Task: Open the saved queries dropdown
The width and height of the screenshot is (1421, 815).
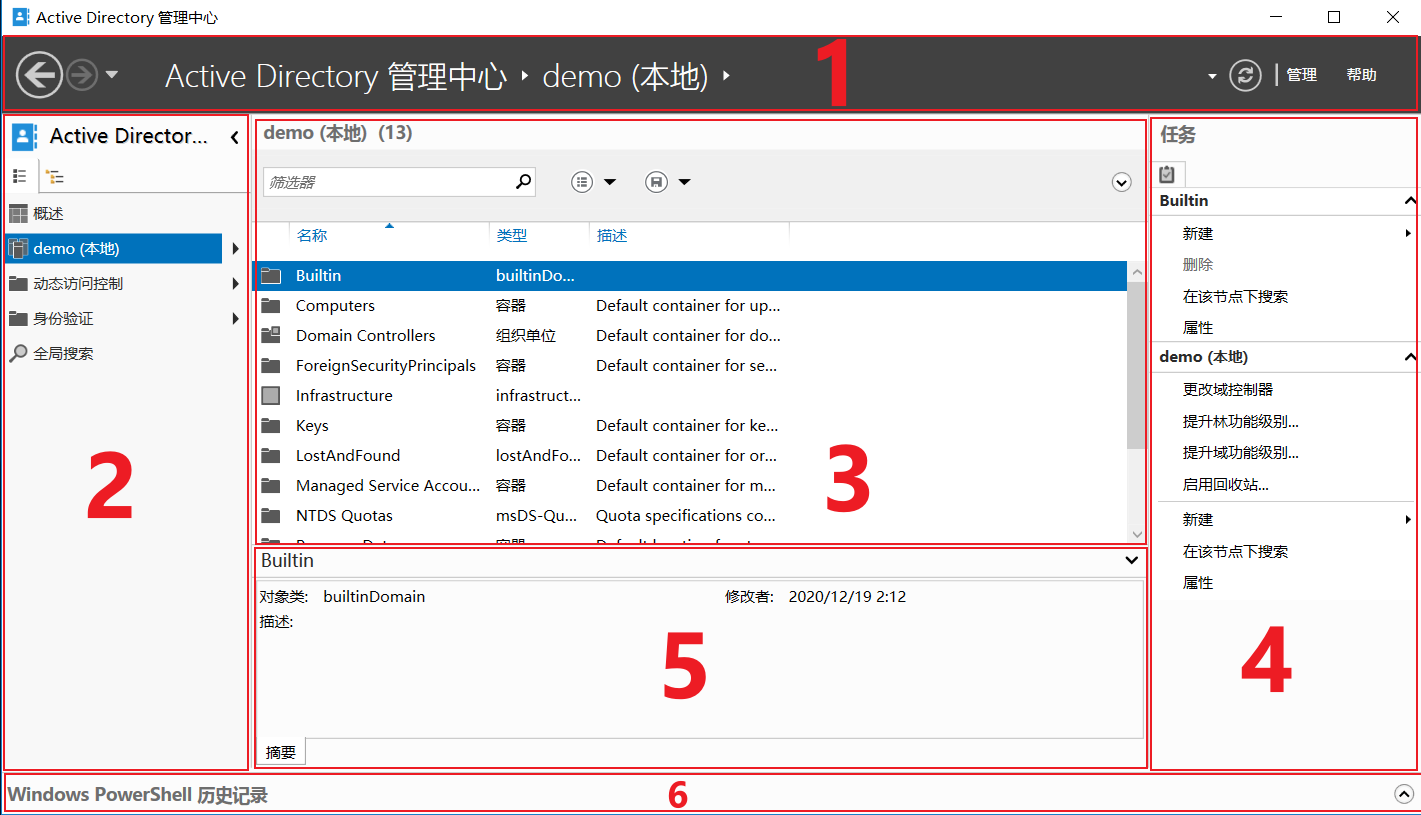Action: [x=669, y=182]
